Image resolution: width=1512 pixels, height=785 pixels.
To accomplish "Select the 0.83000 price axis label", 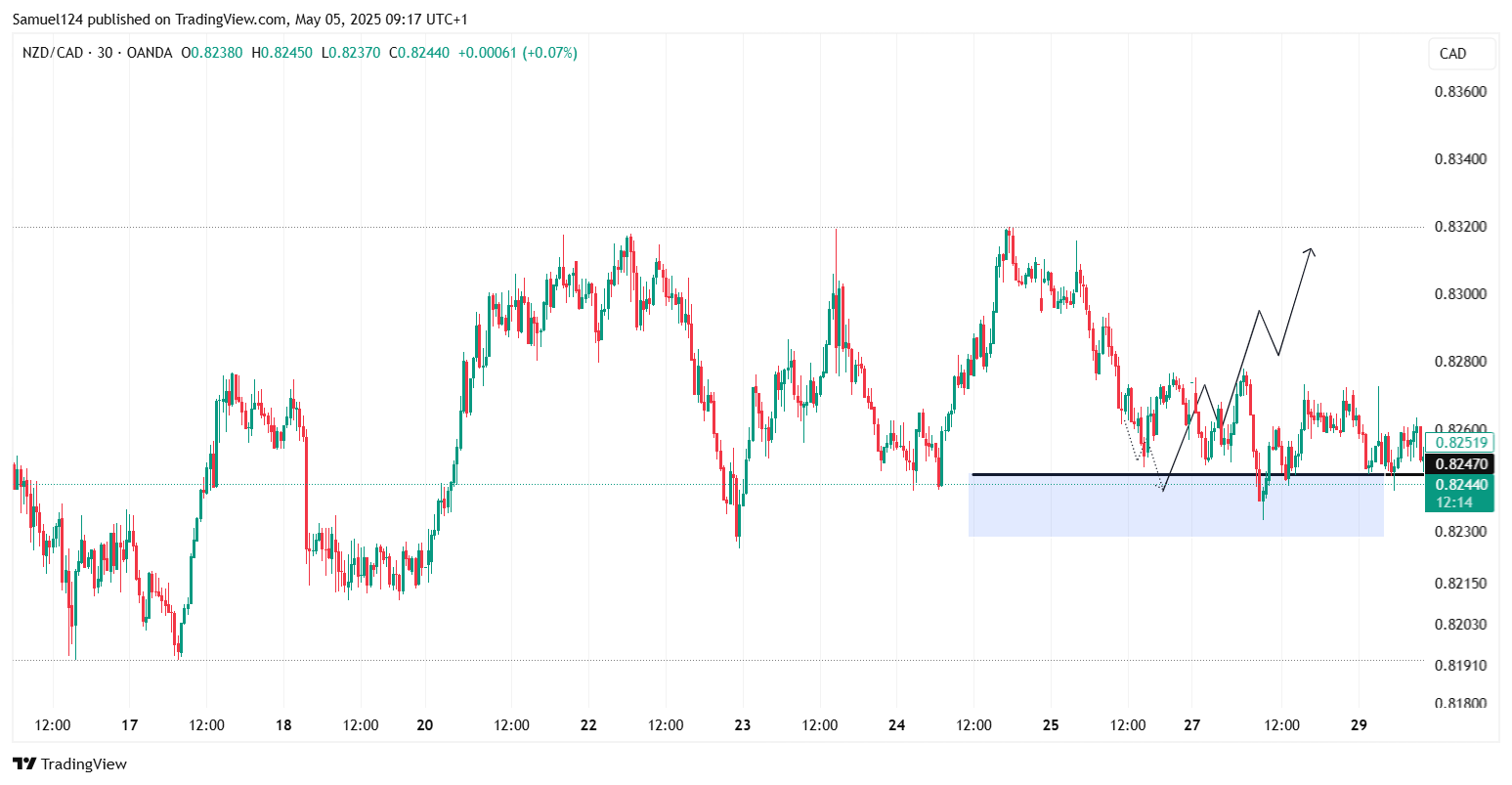I will point(1460,294).
